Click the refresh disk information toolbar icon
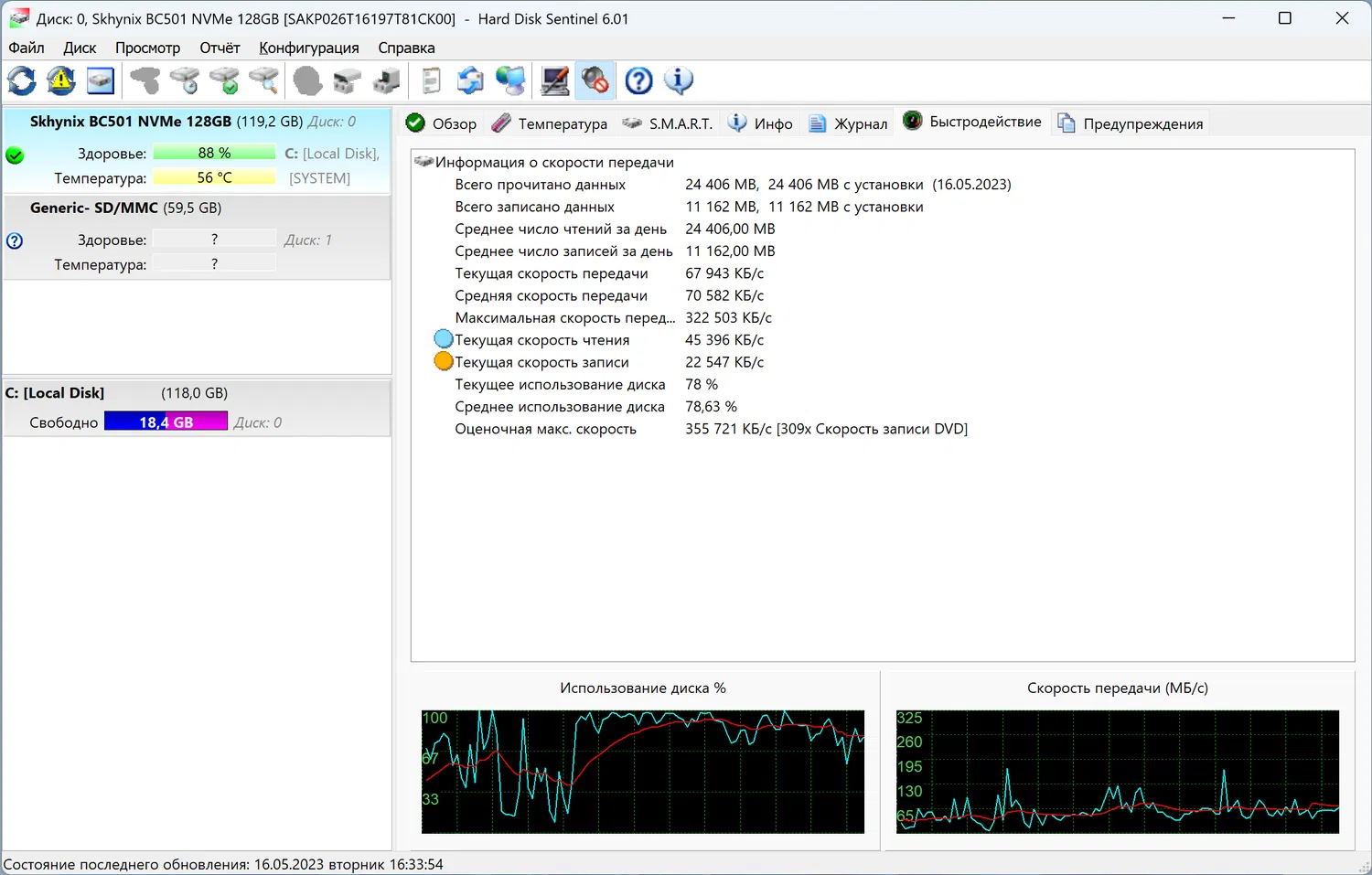Viewport: 1372px width, 875px height. [x=22, y=81]
